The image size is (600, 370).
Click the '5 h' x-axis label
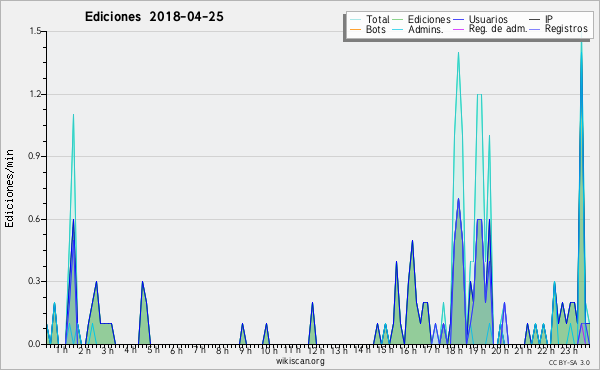tap(153, 350)
